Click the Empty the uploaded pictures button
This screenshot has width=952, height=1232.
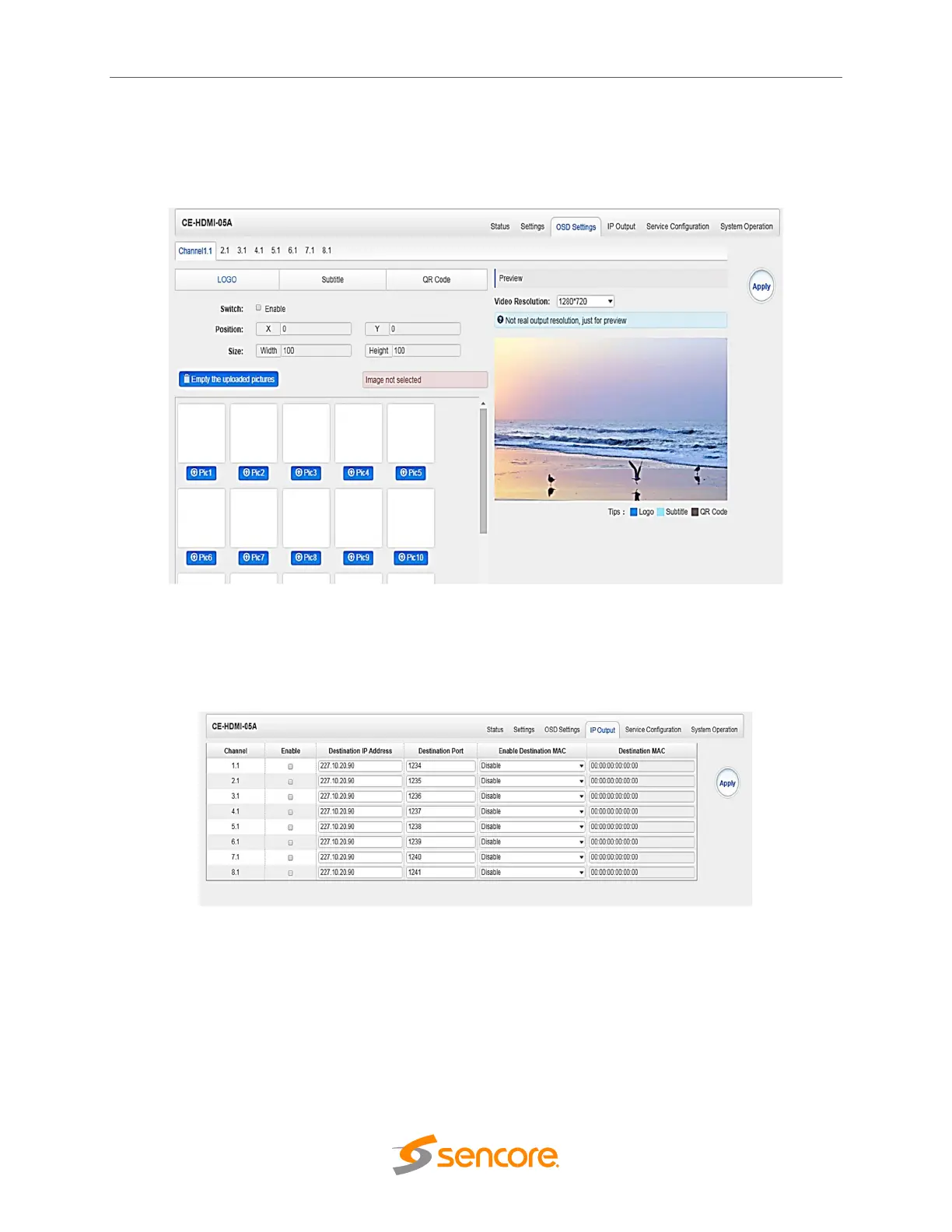(x=229, y=380)
